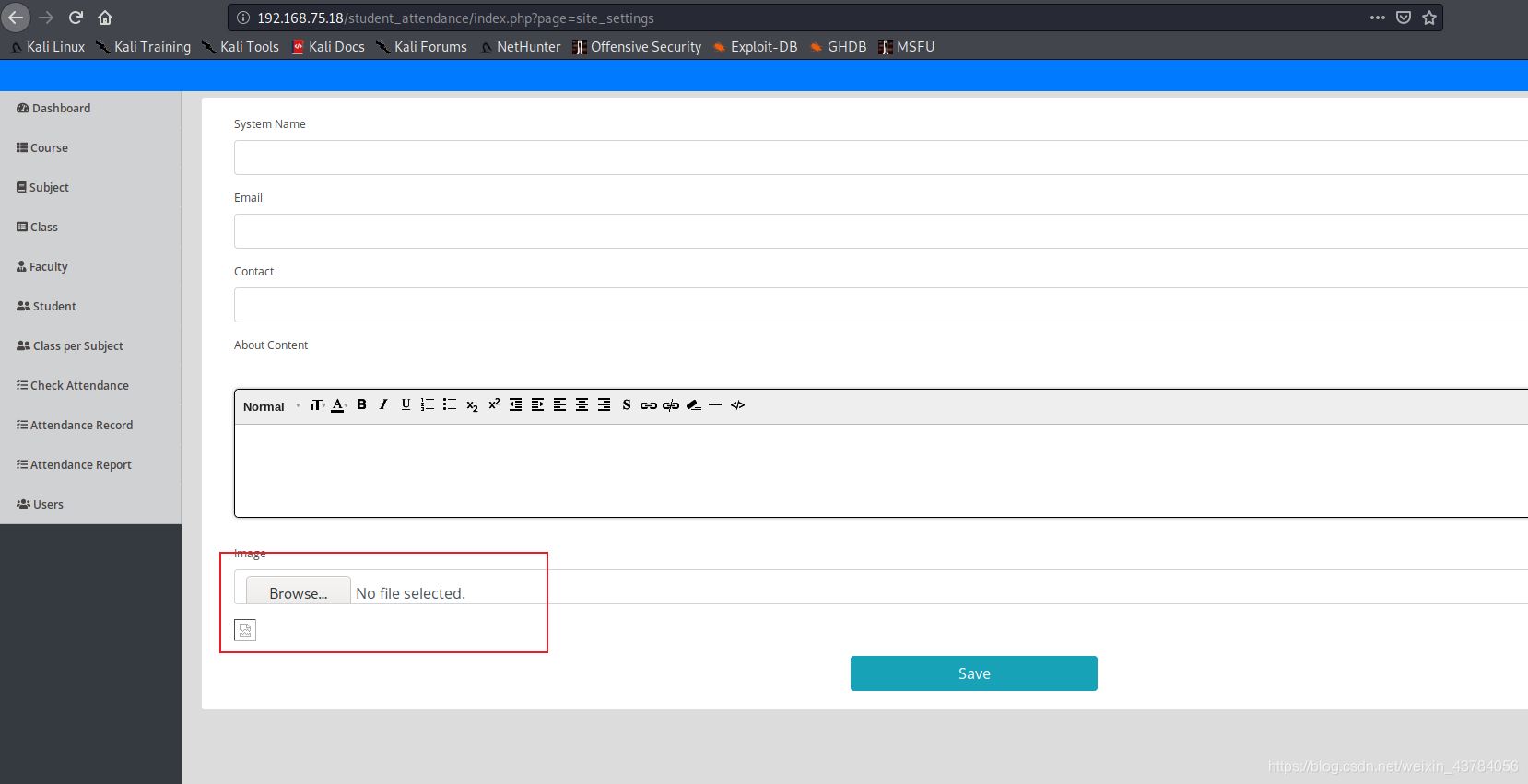The width and height of the screenshot is (1528, 784).
Task: Insert a hyperlink in editor
Action: (x=649, y=405)
